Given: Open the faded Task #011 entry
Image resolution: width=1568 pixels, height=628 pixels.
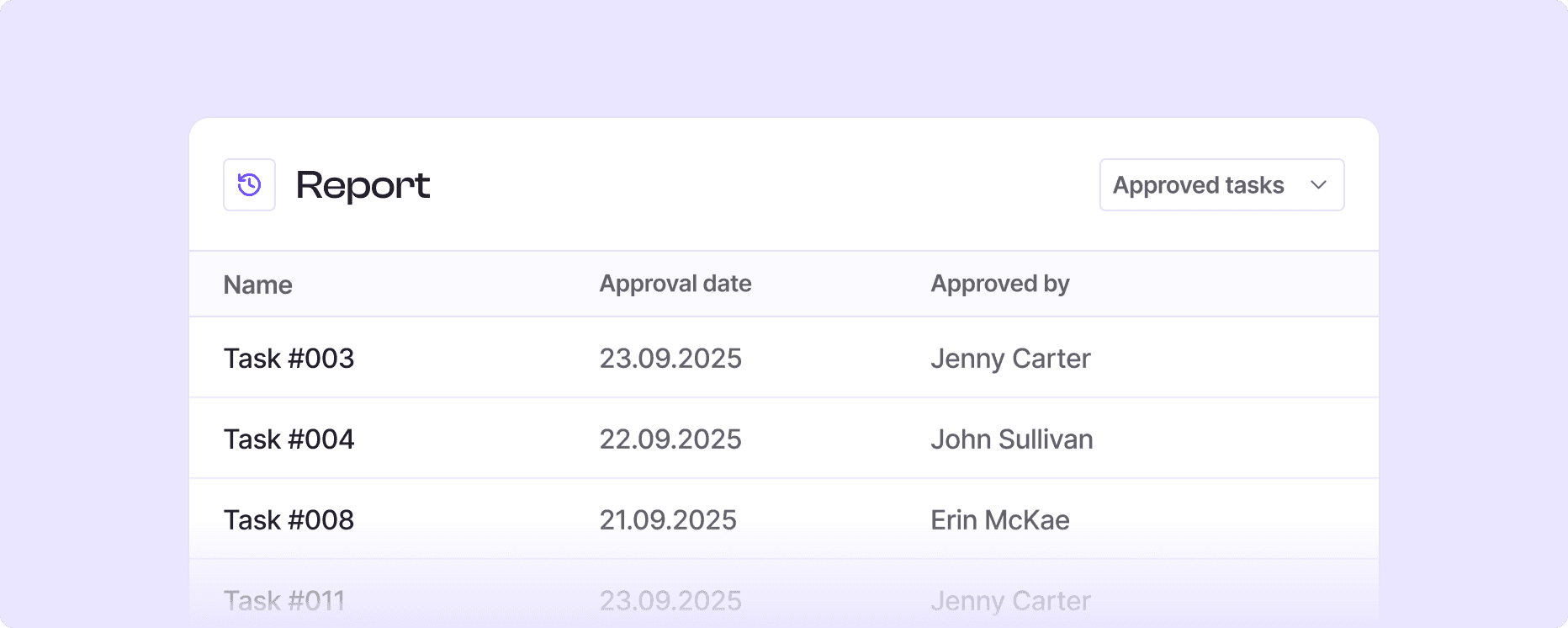Looking at the screenshot, I should (x=284, y=600).
